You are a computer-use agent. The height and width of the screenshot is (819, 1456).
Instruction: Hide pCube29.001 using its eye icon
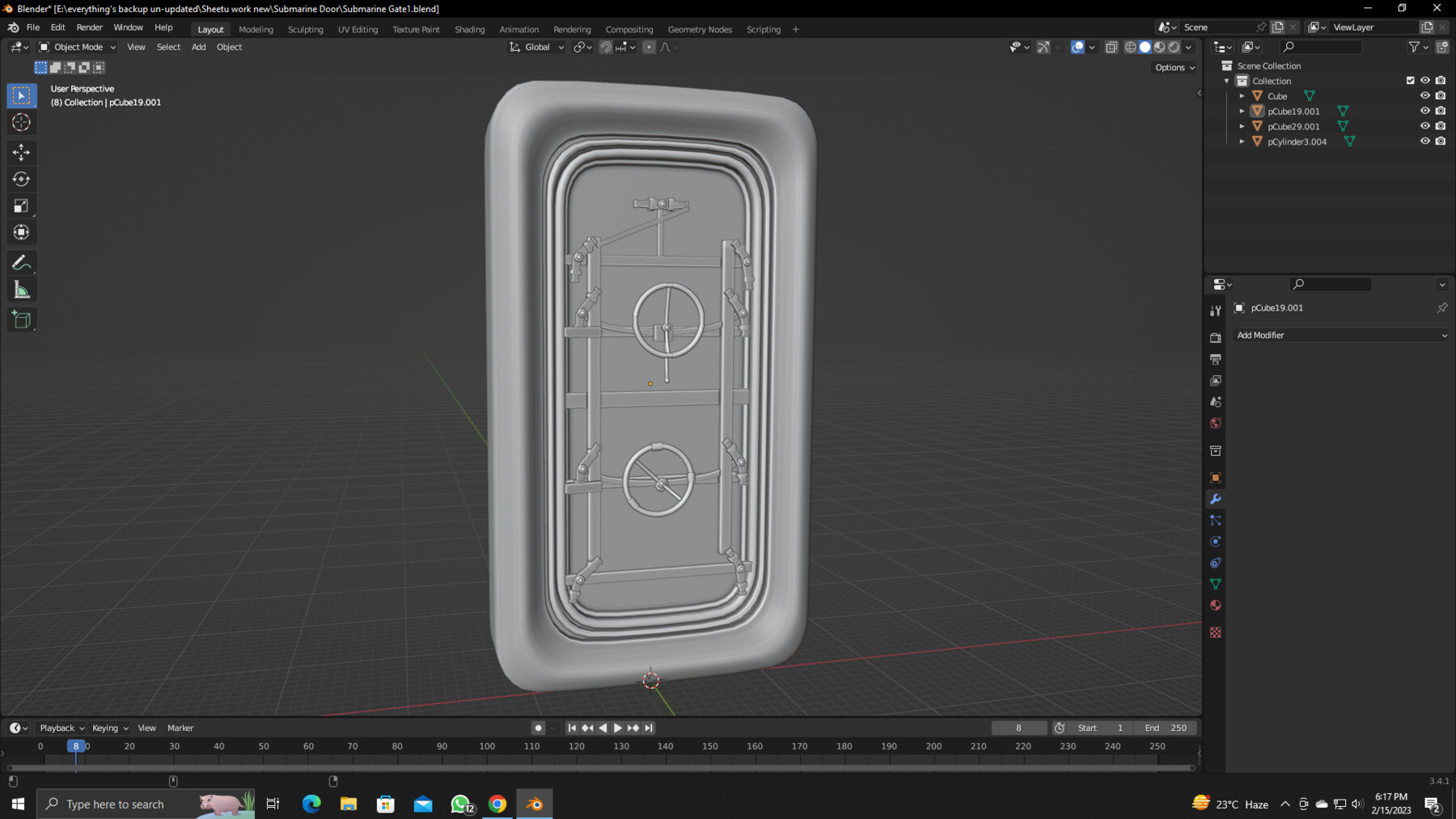tap(1424, 126)
